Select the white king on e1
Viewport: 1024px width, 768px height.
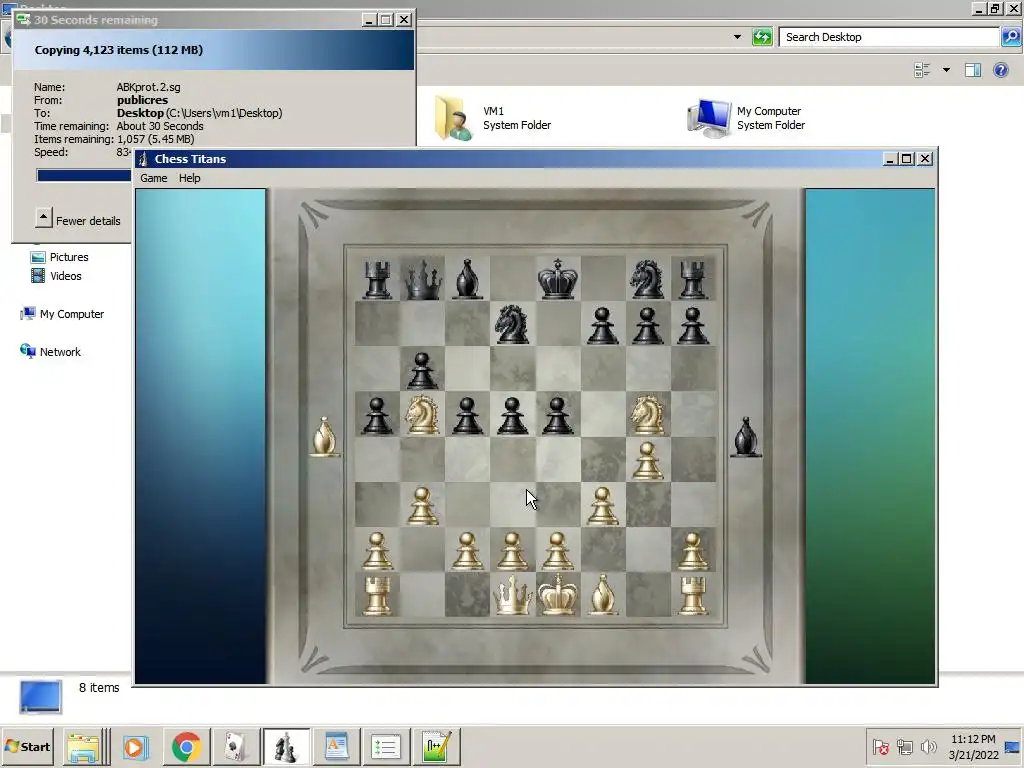click(558, 595)
